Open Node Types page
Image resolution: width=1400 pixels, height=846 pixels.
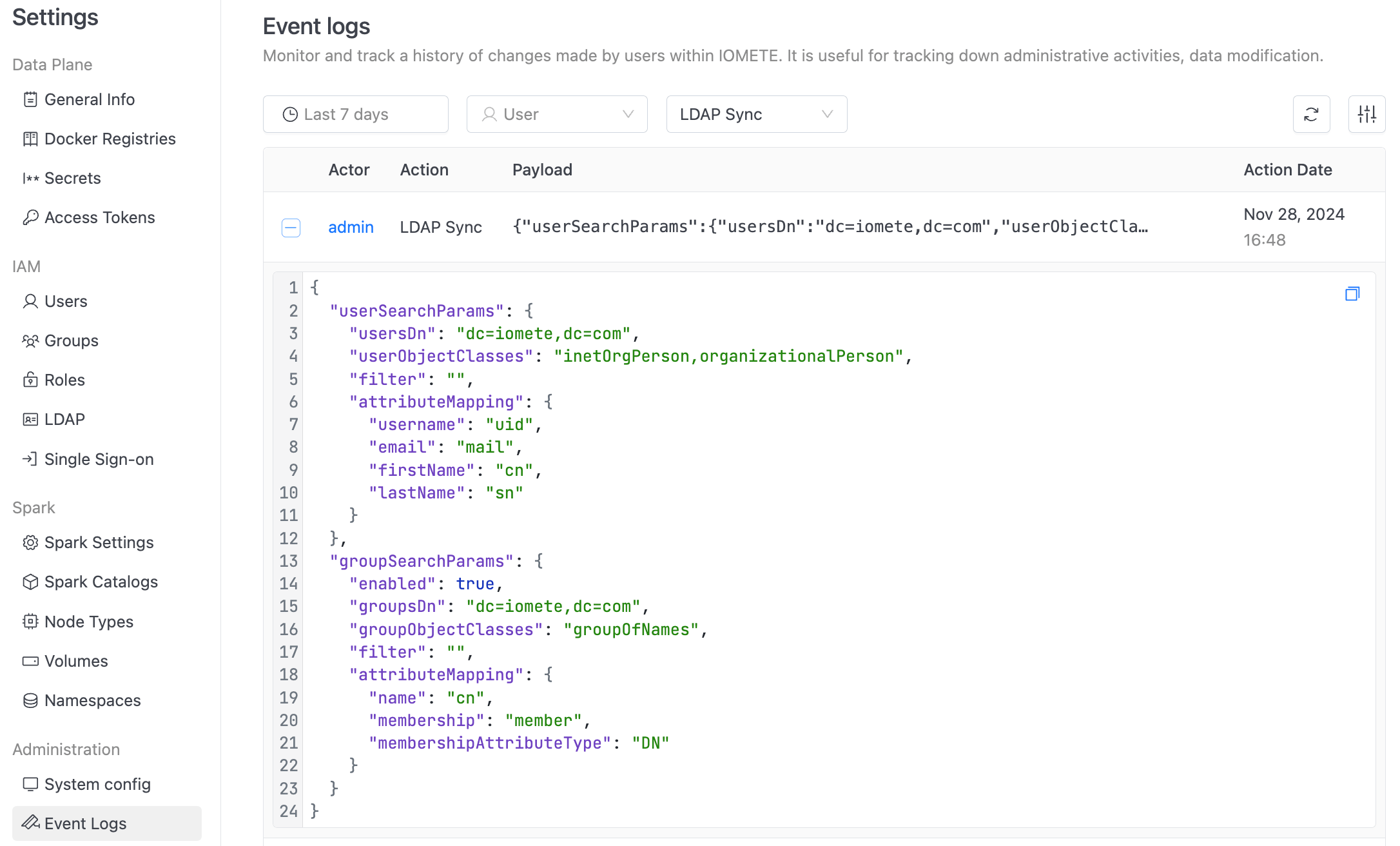88,622
